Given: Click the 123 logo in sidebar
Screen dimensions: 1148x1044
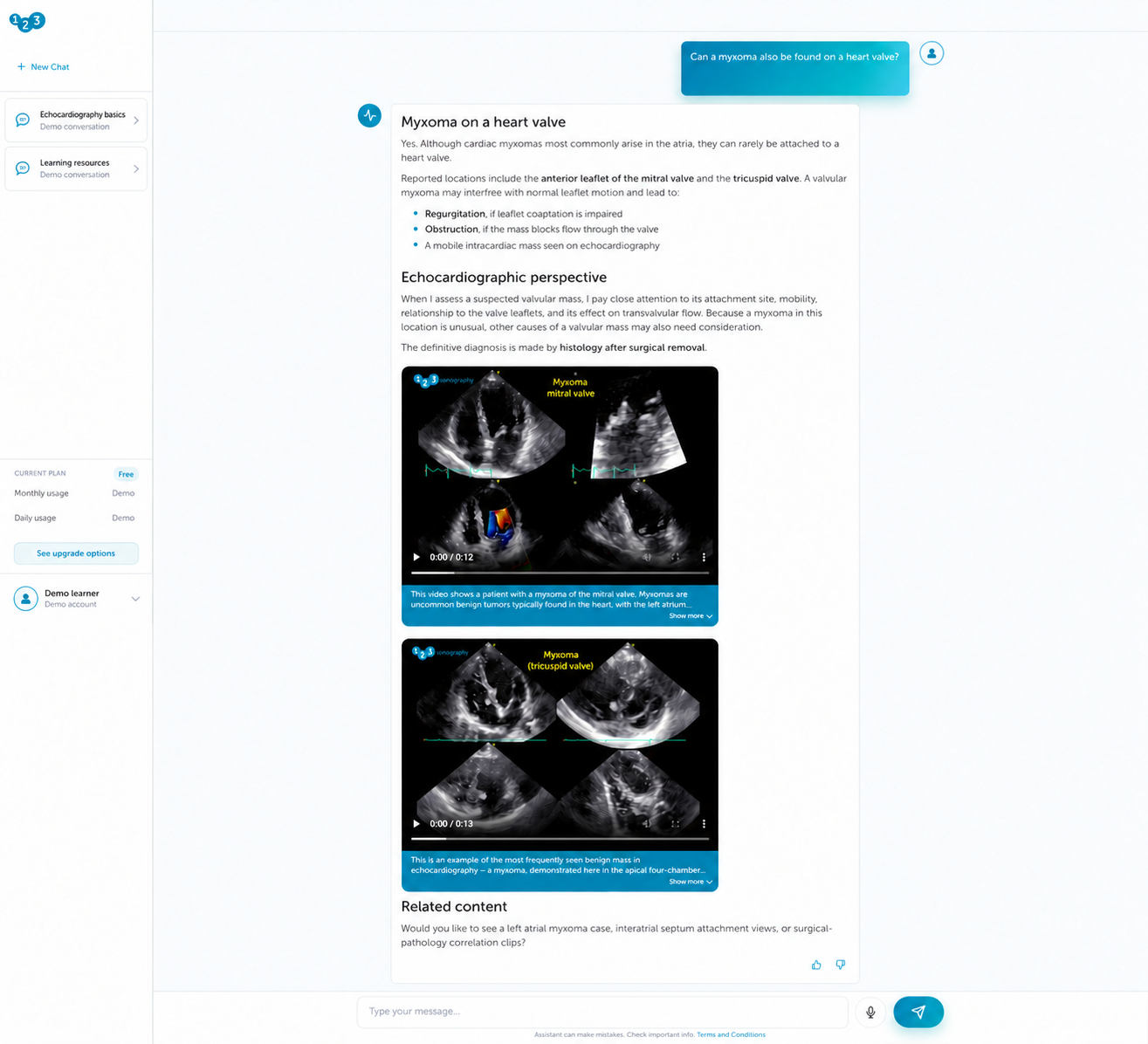Looking at the screenshot, I should click(27, 21).
